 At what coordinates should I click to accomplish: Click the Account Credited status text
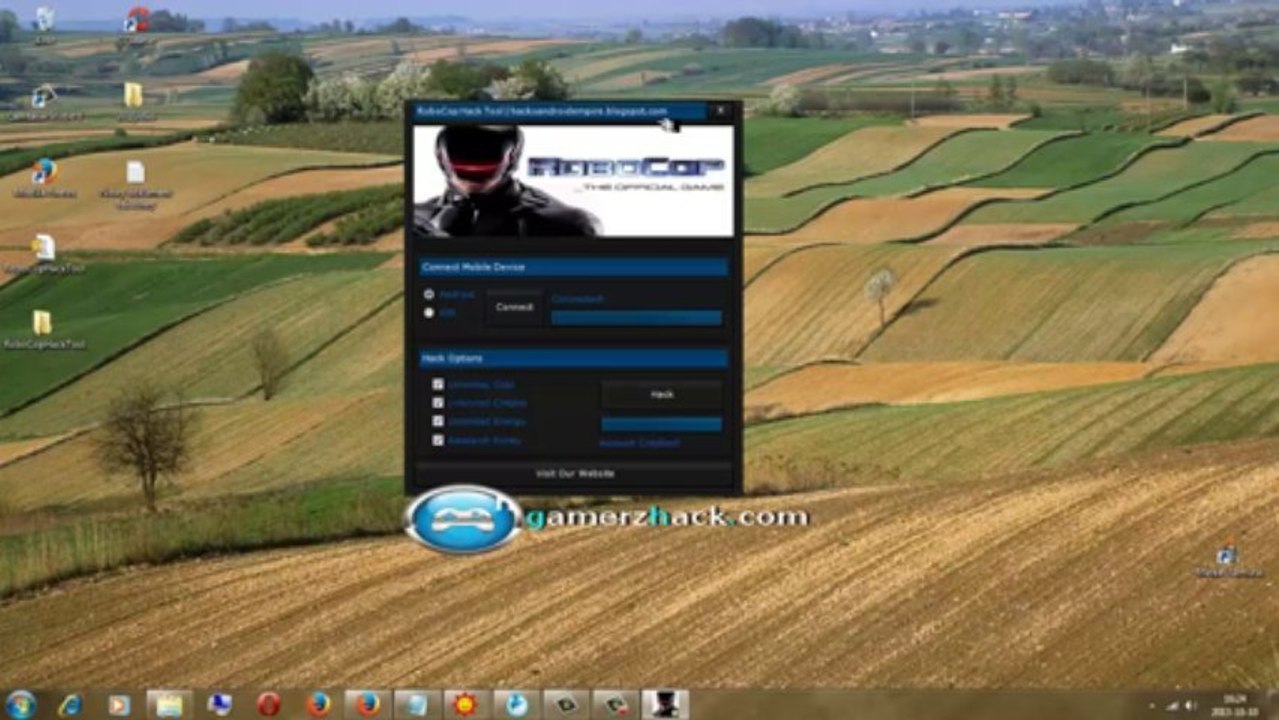pyautogui.click(x=640, y=442)
